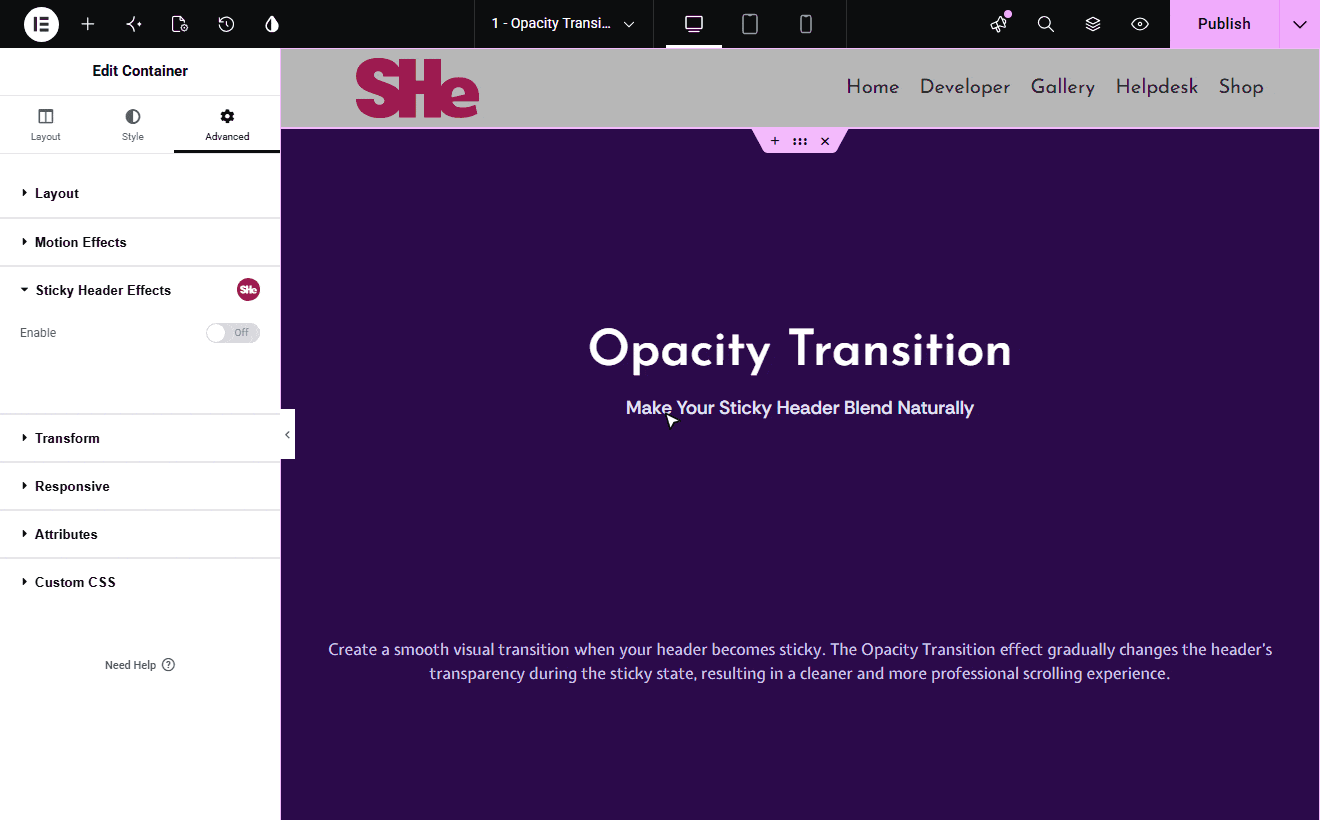Open the Elementor logo menu
This screenshot has height=820, width=1320.
tap(41, 24)
